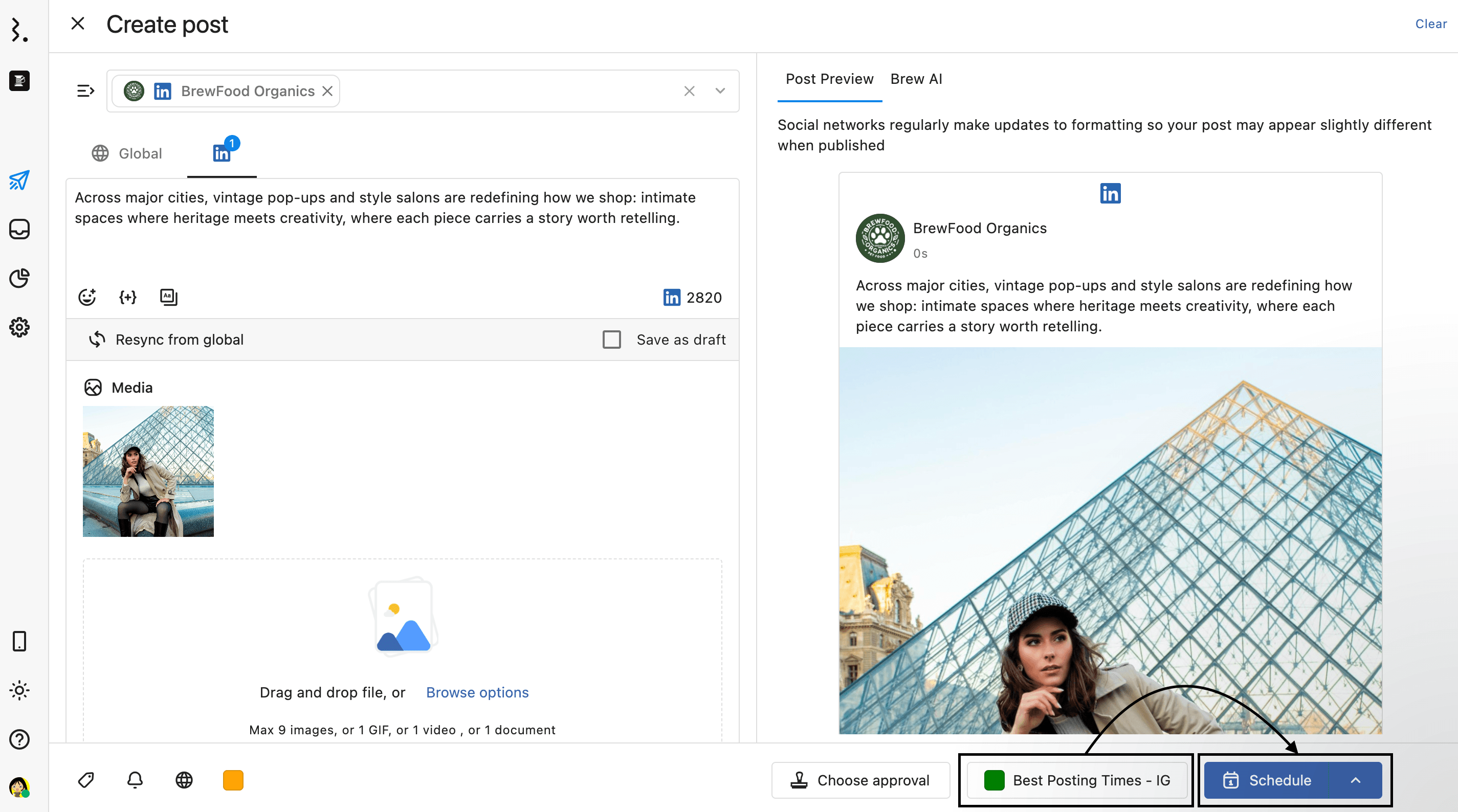1458x812 pixels.
Task: Click the tag label icon
Action: click(x=86, y=780)
